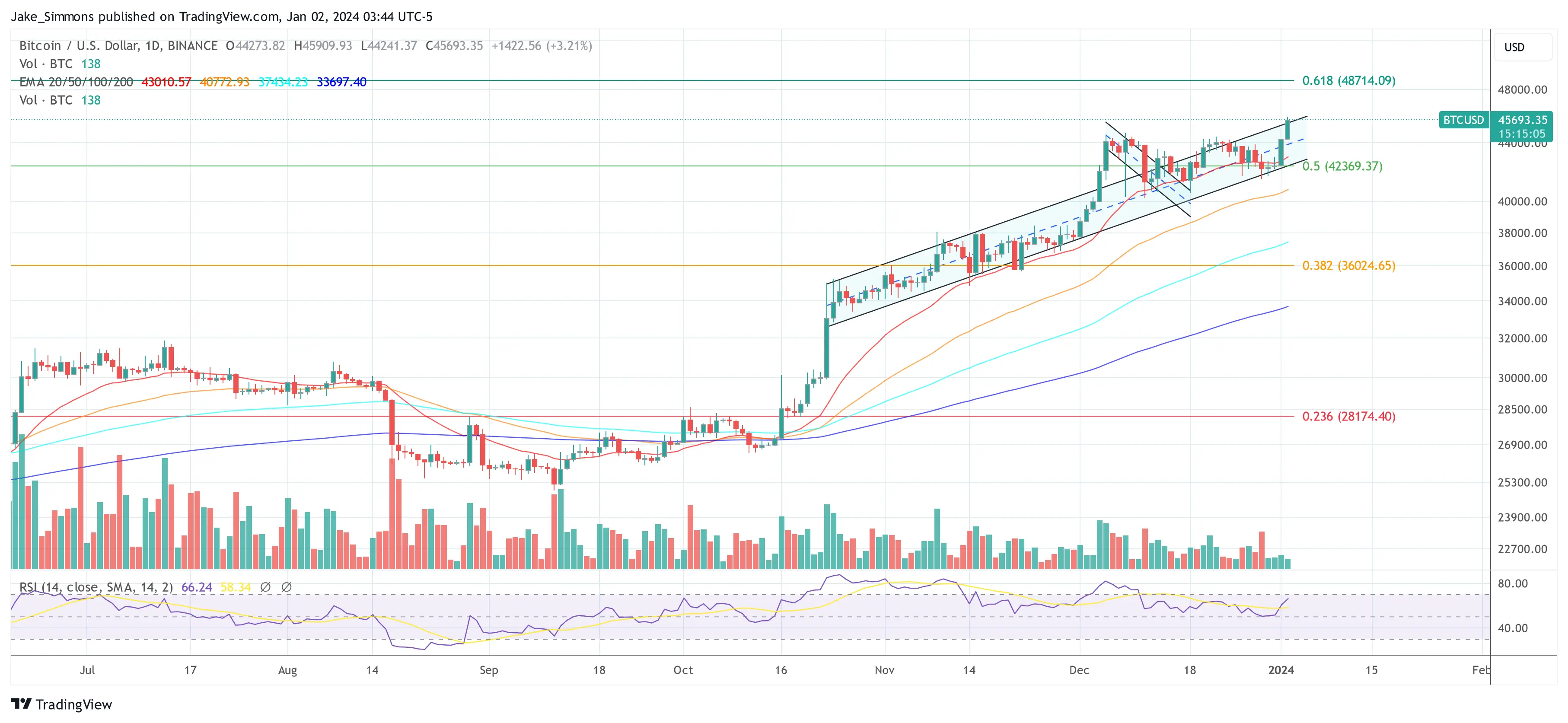1568x723 pixels.
Task: Click the blue EMA 200 value 33697.40
Action: 341,82
